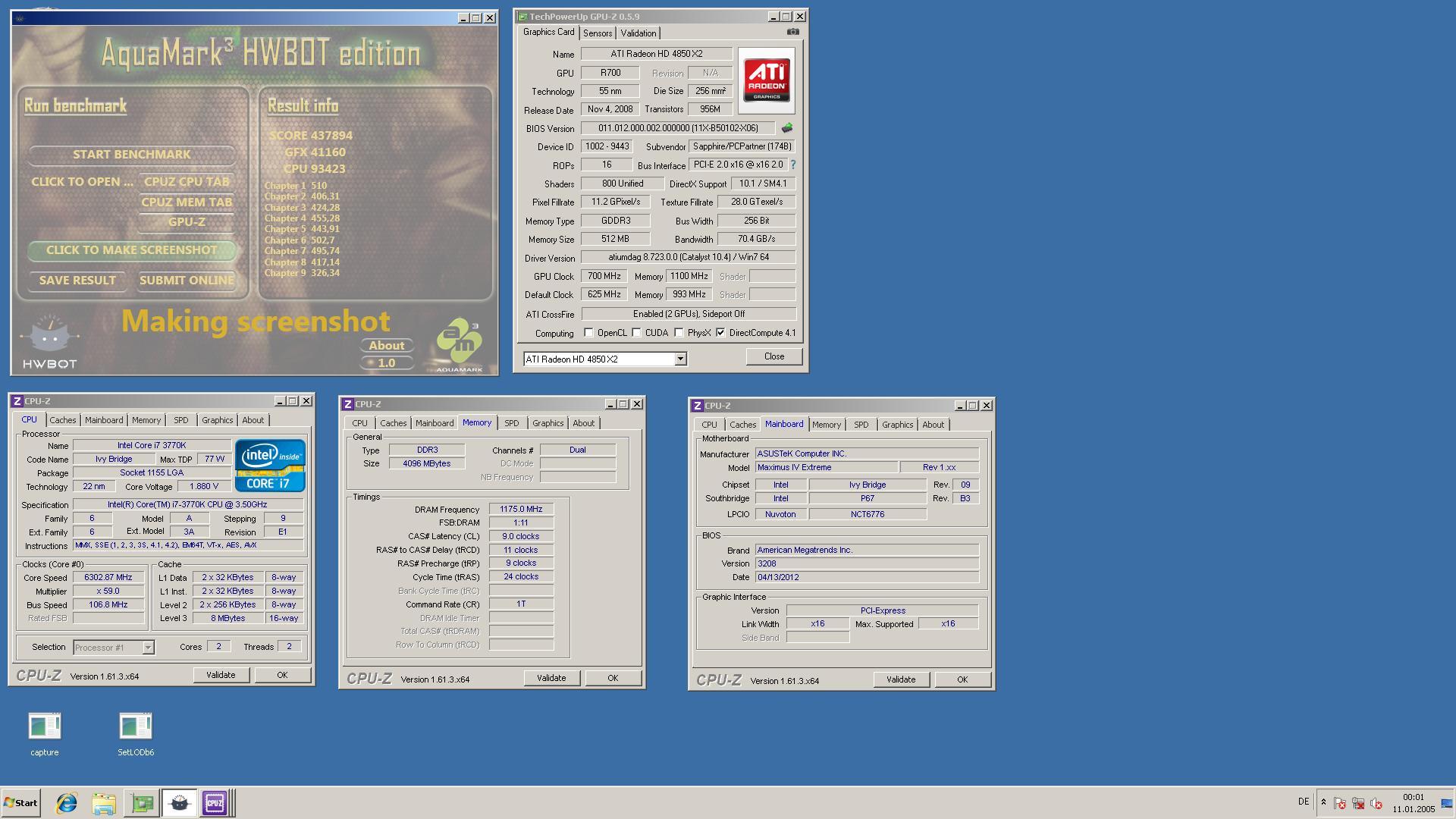Open the Graphics tab in the Mainboard window
Screen dimensions: 1456x819
click(x=897, y=425)
